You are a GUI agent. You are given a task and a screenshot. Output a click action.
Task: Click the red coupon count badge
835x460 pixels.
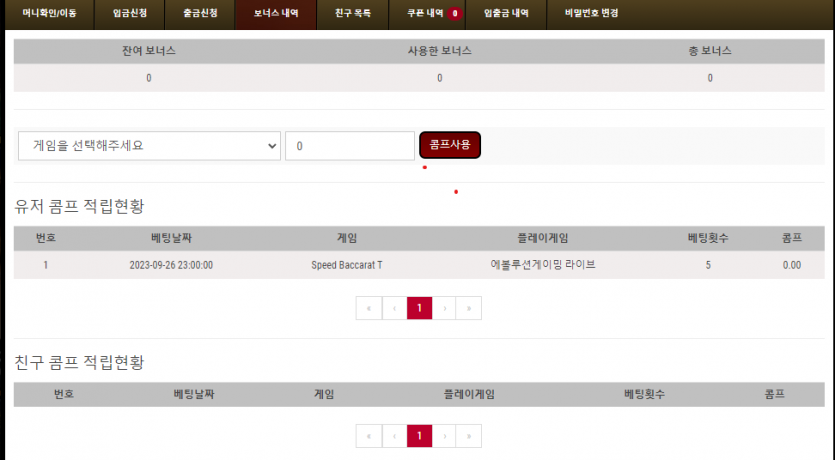pyautogui.click(x=455, y=14)
